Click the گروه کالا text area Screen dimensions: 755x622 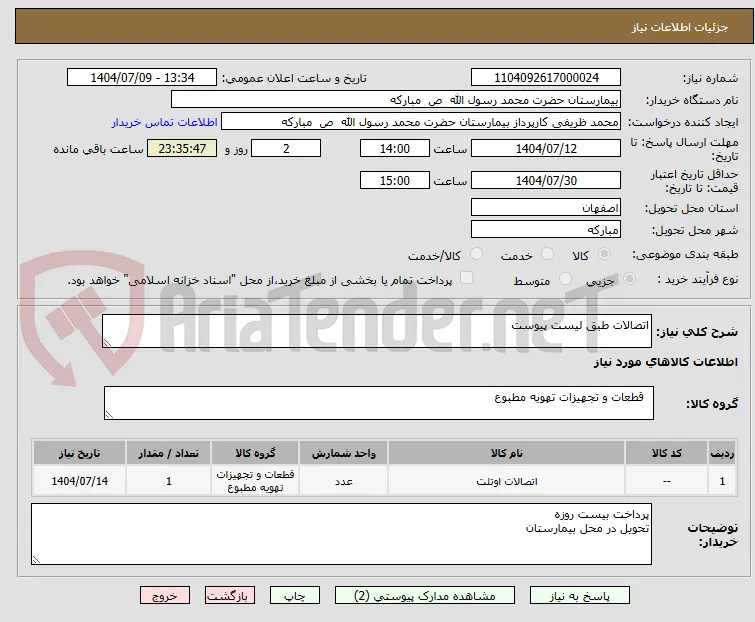tap(379, 403)
